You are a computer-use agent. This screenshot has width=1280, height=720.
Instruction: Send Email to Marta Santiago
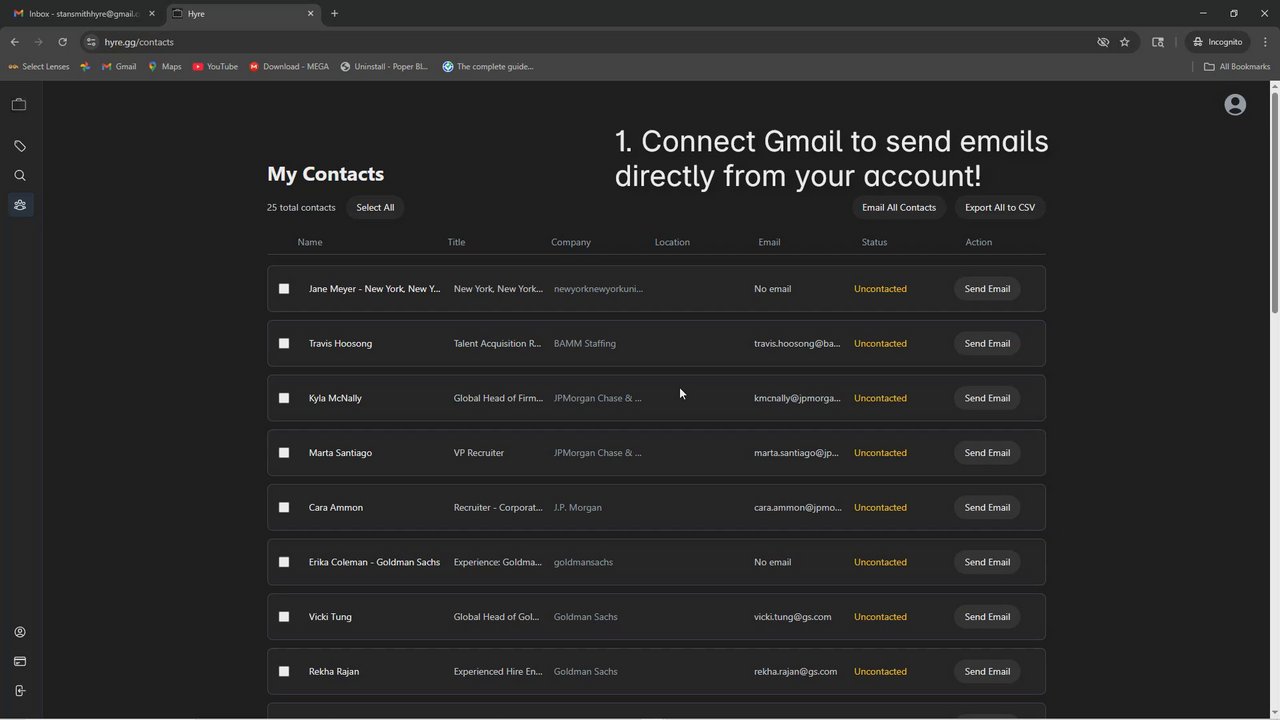click(986, 453)
